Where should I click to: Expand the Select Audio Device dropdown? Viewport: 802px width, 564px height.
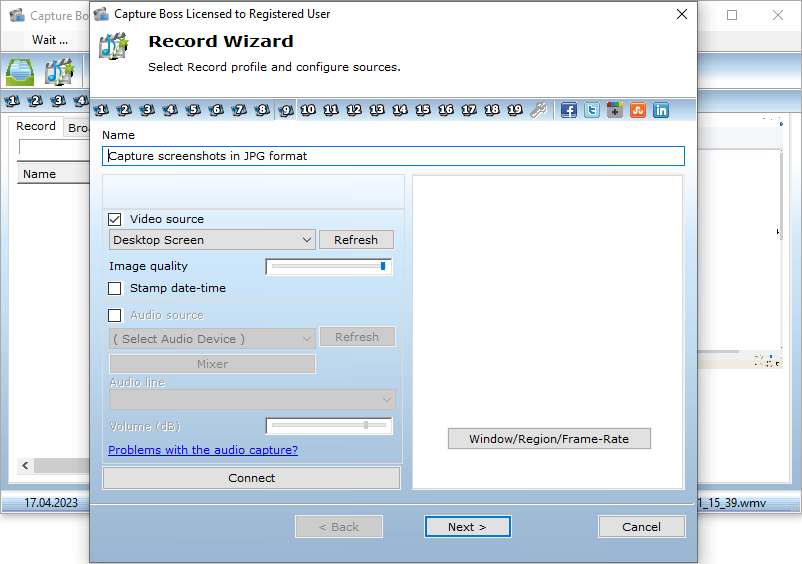(x=212, y=338)
